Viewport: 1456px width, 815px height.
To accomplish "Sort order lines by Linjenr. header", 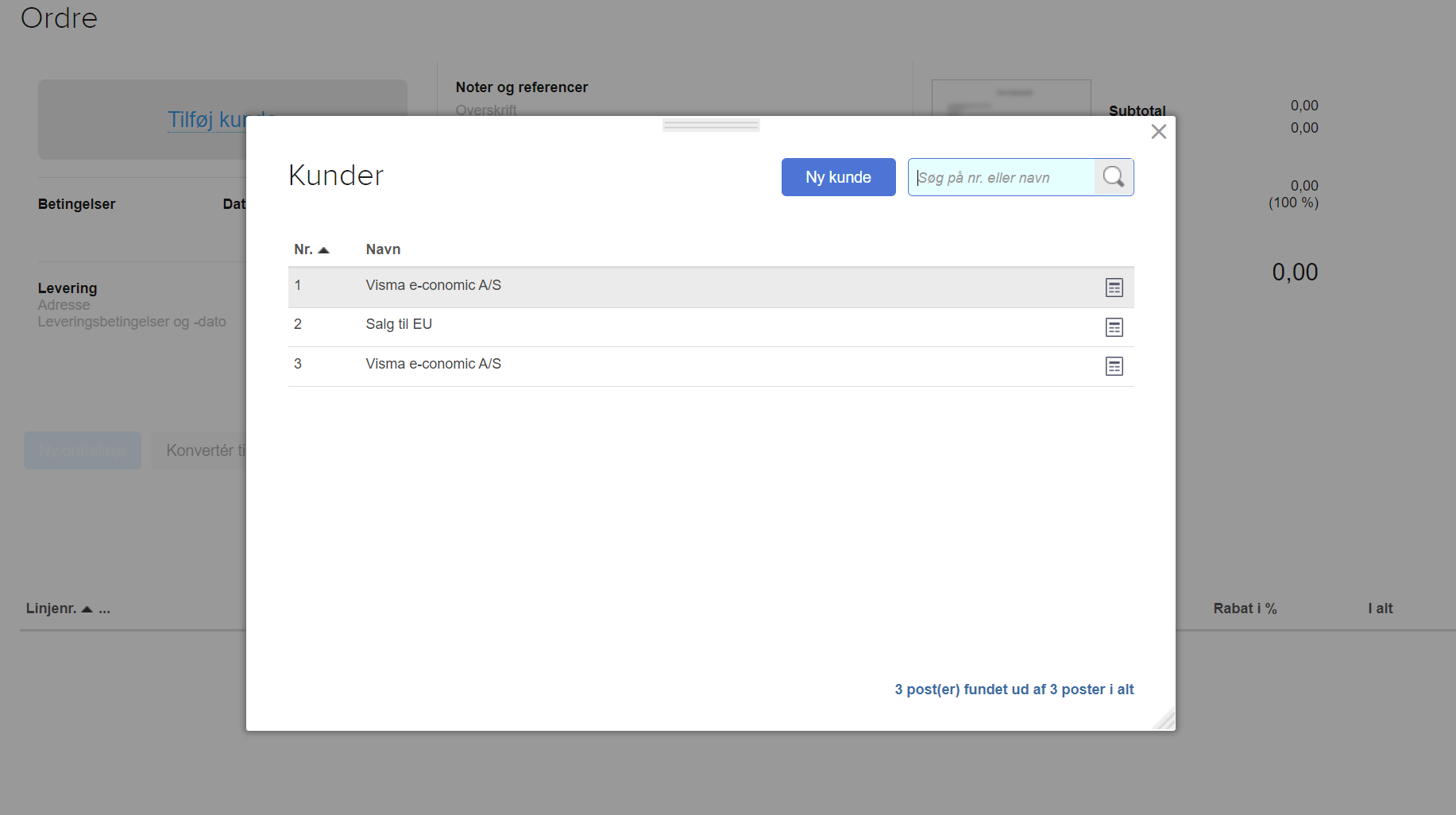I will tap(52, 608).
